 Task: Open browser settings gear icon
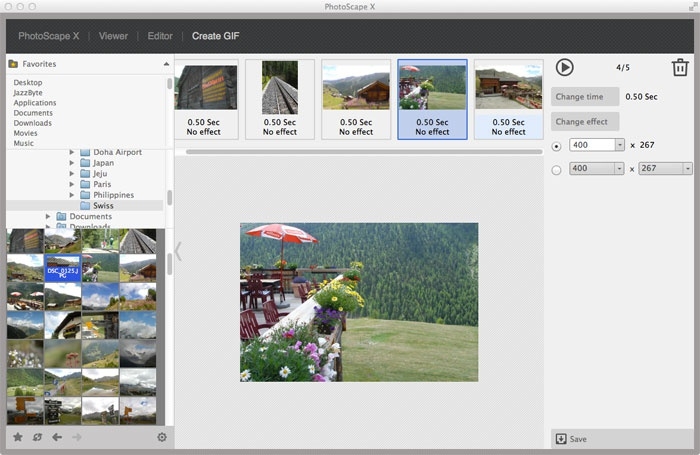[162, 437]
